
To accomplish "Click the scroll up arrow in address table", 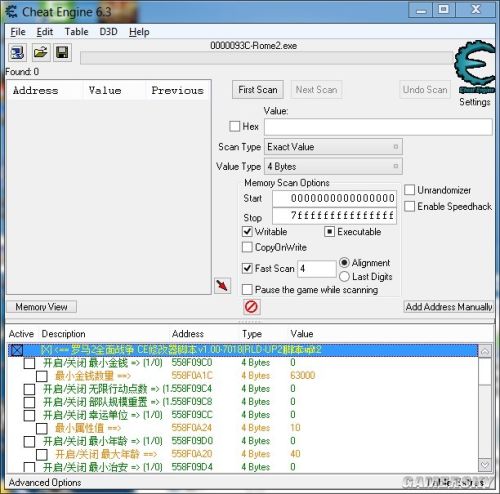I will [485, 351].
